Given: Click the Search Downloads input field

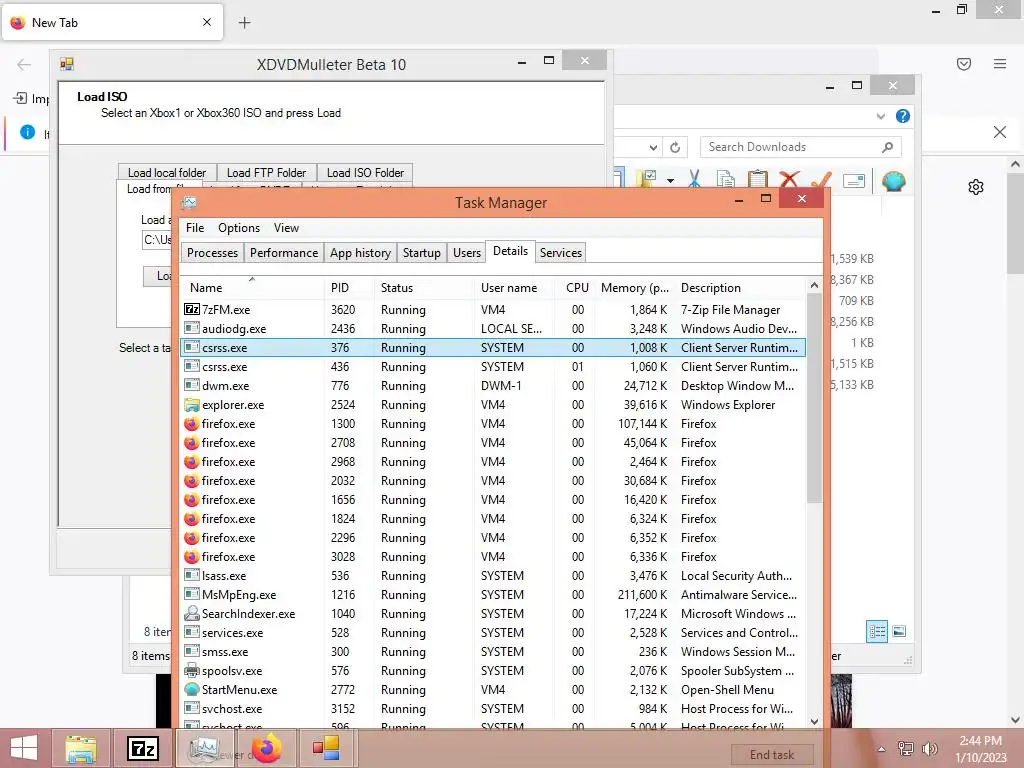Looking at the screenshot, I should tap(800, 147).
